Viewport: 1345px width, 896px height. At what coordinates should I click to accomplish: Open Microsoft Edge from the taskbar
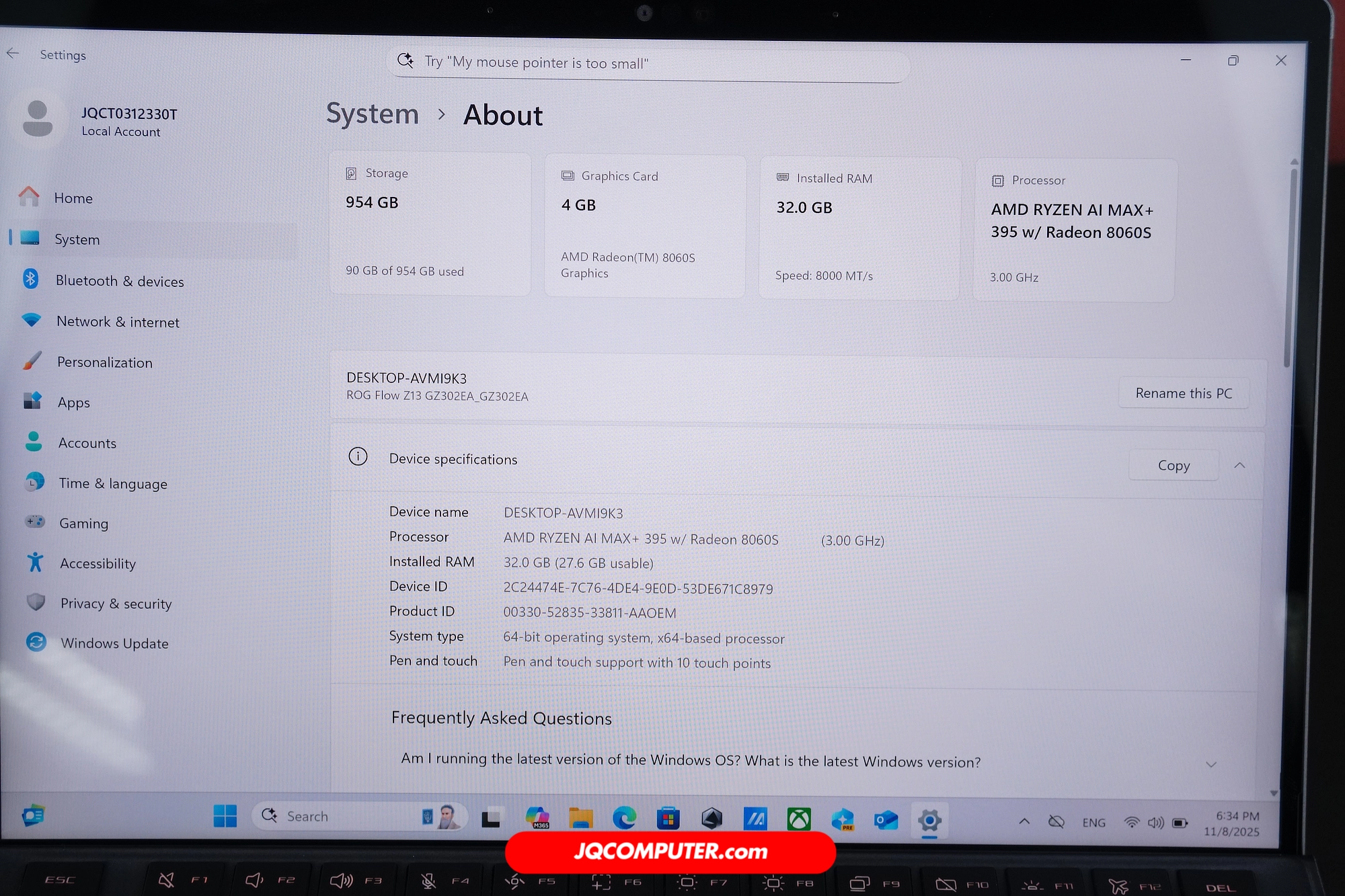click(624, 818)
